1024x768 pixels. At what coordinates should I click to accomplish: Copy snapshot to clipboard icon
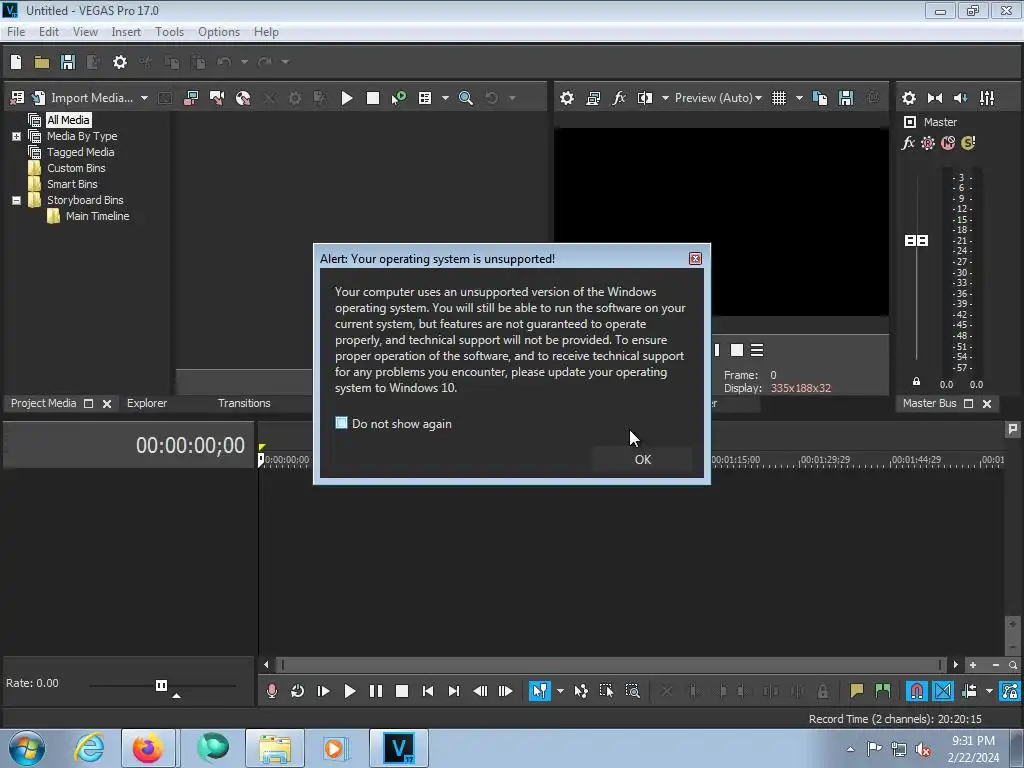(820, 98)
